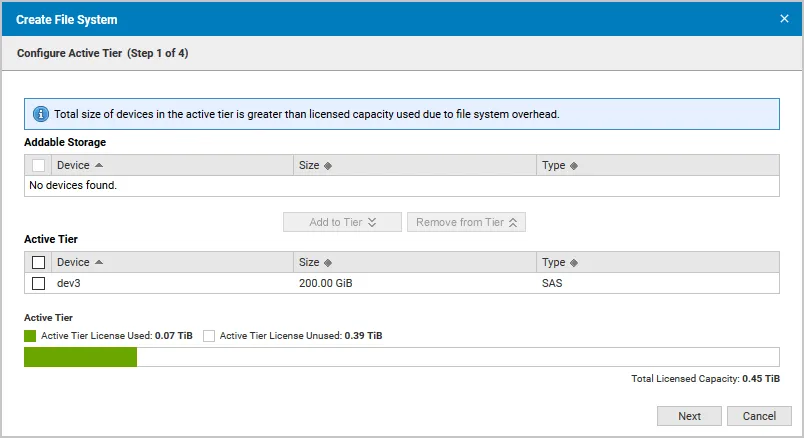Screen dimensions: 804x438
Task: Click the dev3 device name in Active Tier
Action: tap(69, 283)
